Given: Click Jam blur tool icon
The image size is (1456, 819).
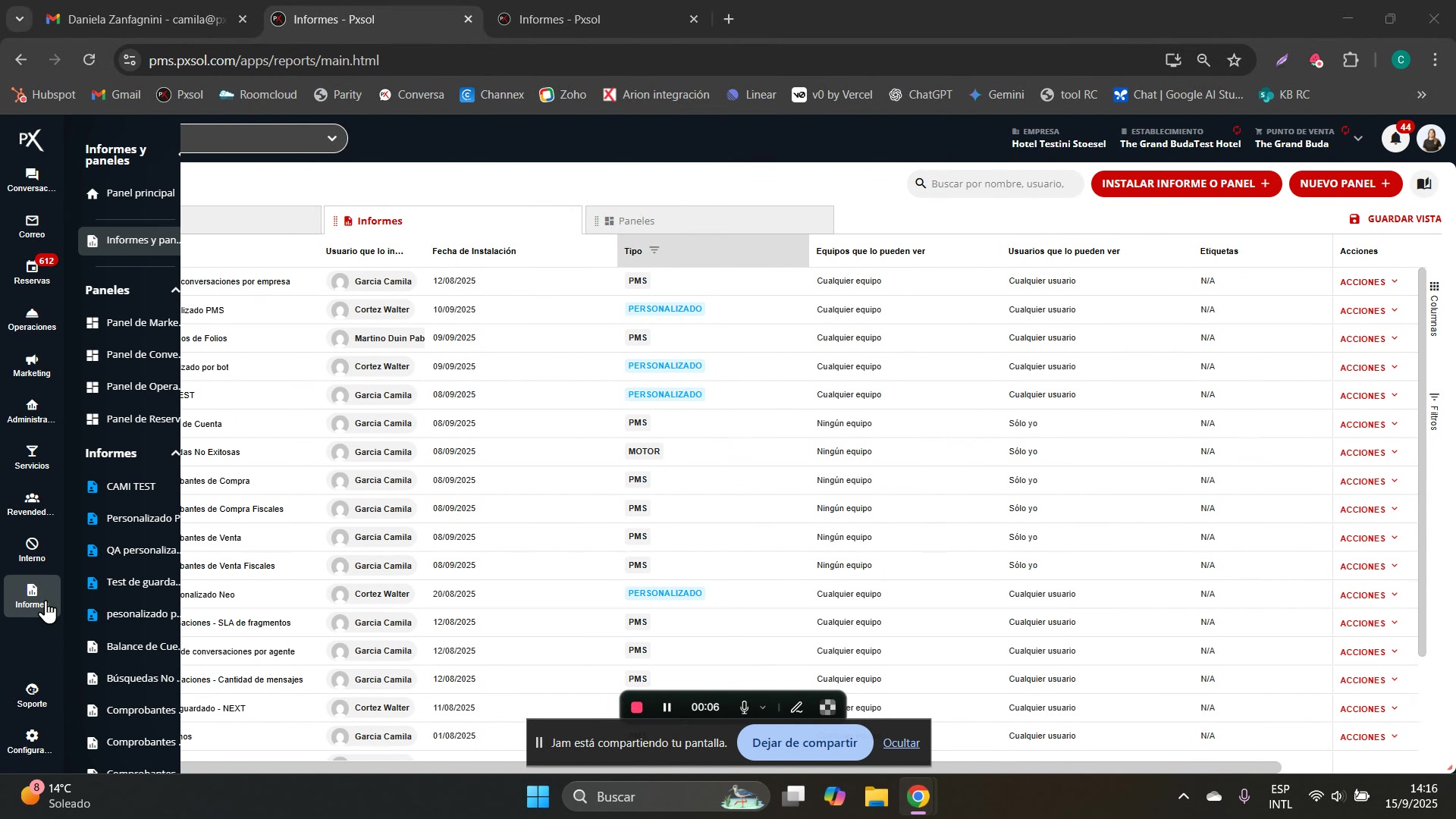Looking at the screenshot, I should (827, 708).
